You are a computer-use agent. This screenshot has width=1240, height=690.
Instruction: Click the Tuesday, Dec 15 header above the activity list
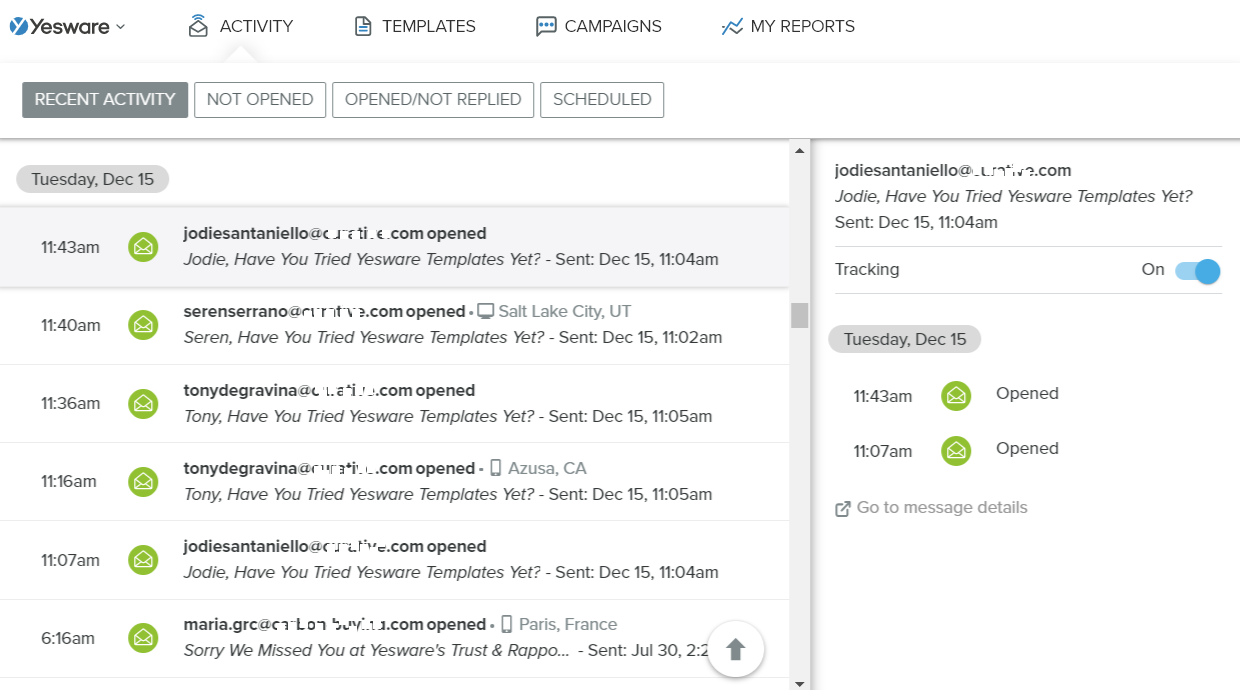tap(92, 178)
